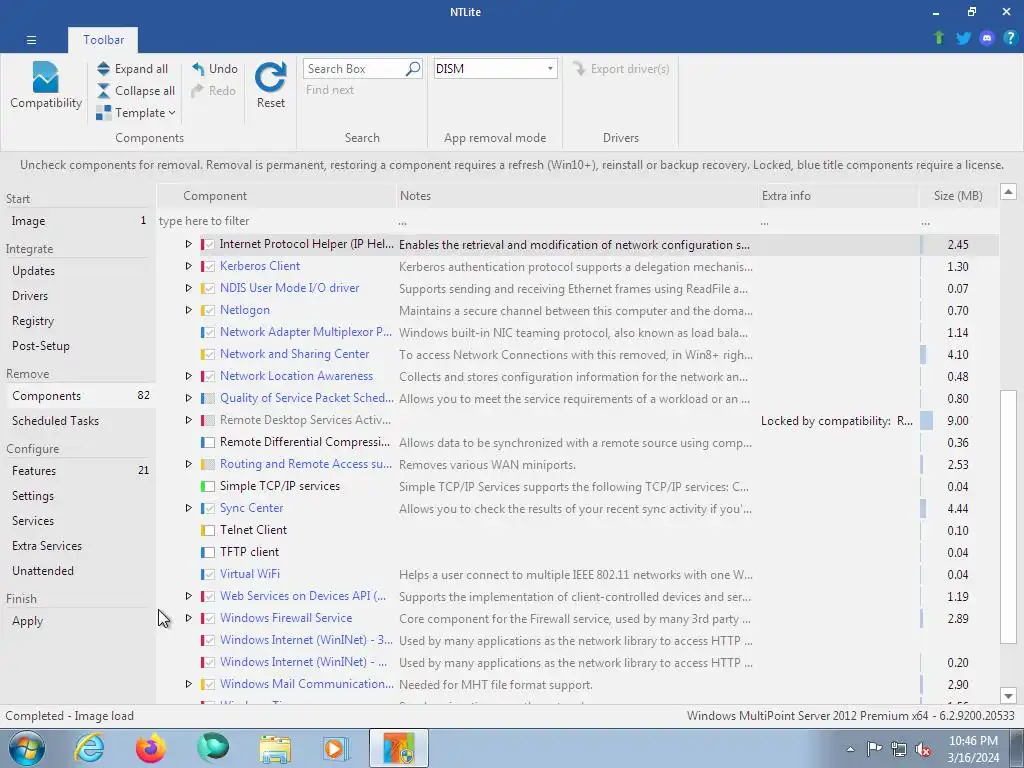1024x768 pixels.
Task: Click the help question mark icon
Action: 1010,38
